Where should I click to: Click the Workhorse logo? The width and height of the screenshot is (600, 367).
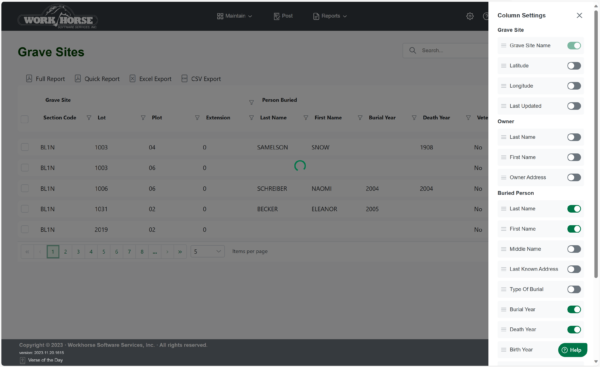(x=58, y=17)
